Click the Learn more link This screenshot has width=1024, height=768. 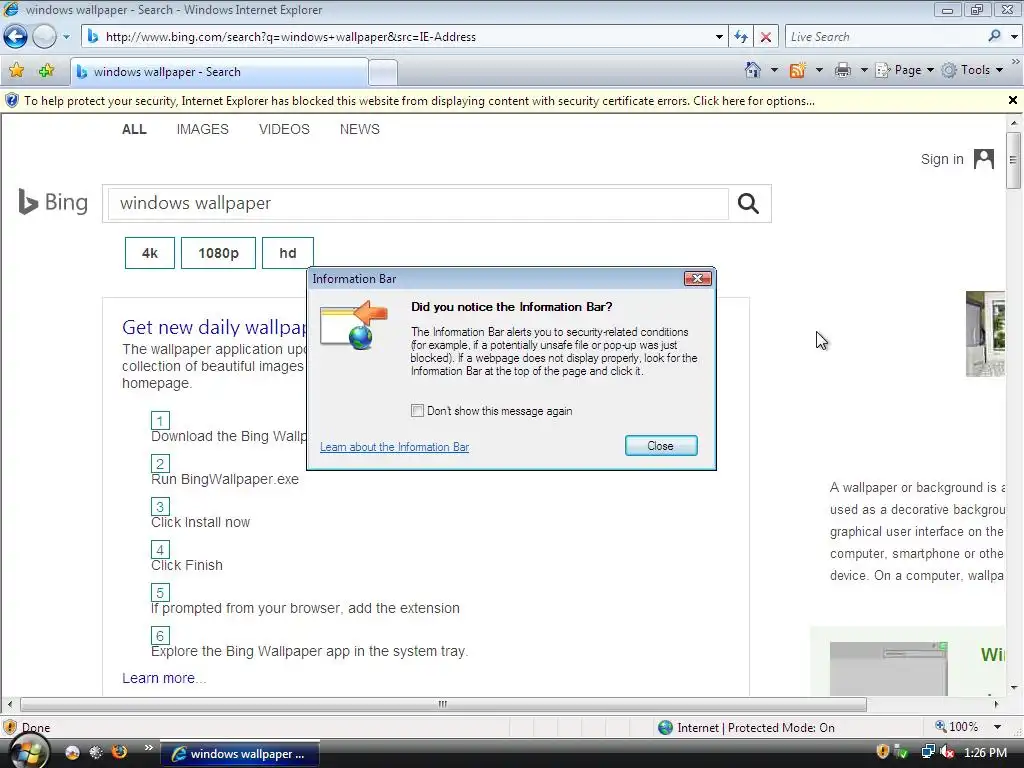coord(163,678)
